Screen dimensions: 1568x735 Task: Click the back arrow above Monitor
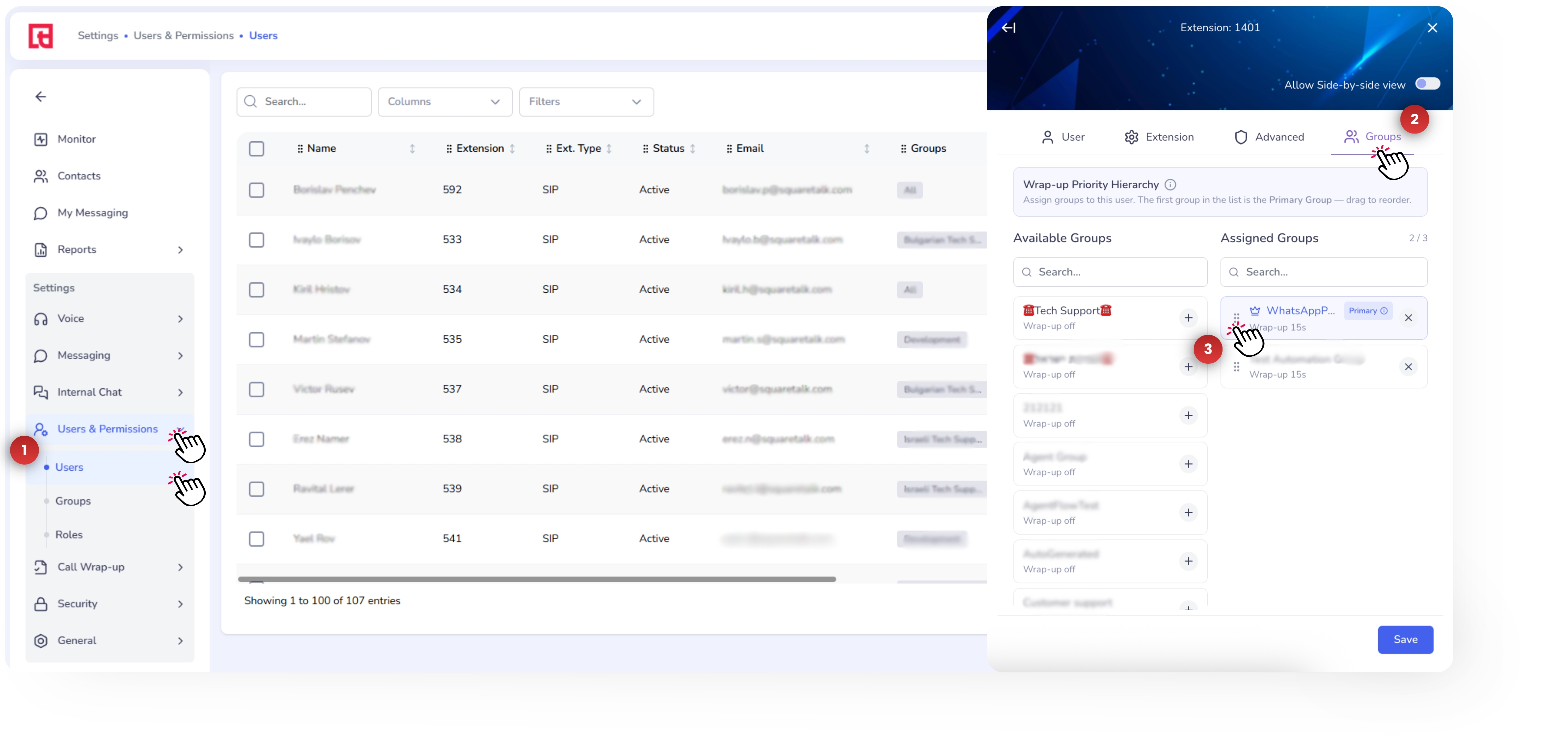(x=41, y=97)
